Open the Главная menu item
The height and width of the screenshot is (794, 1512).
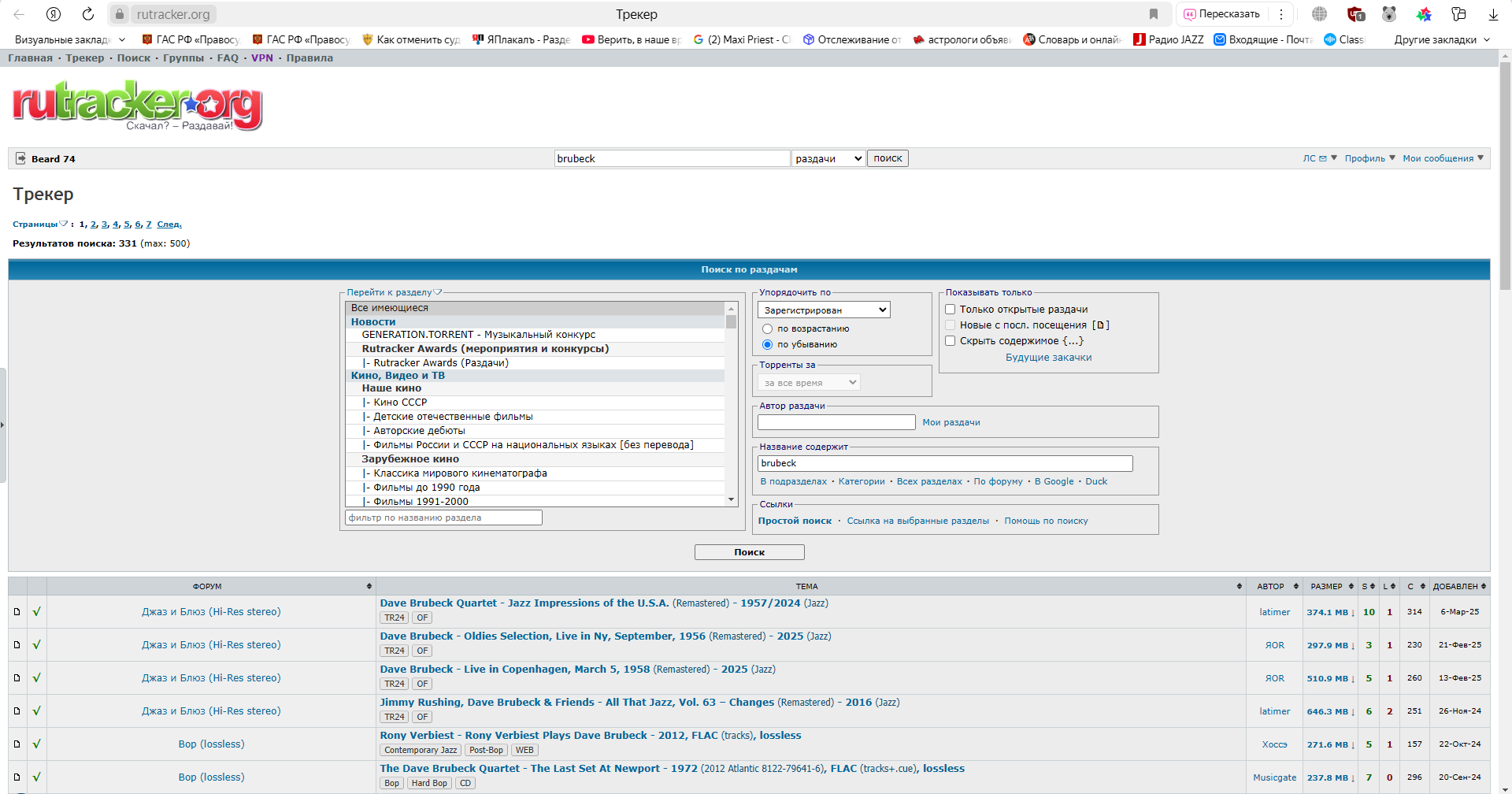coord(31,58)
